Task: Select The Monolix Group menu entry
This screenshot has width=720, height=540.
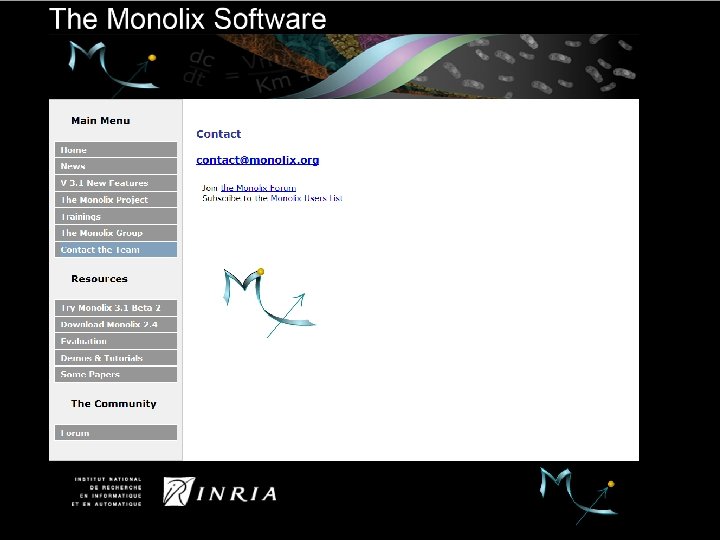Action: click(x=116, y=233)
